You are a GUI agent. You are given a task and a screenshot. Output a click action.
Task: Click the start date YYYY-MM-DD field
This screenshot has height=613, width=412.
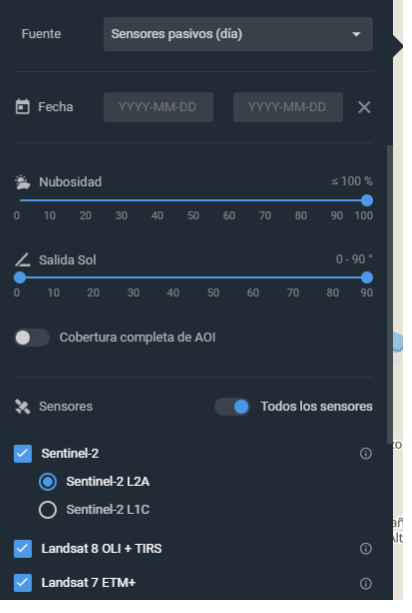click(x=158, y=107)
